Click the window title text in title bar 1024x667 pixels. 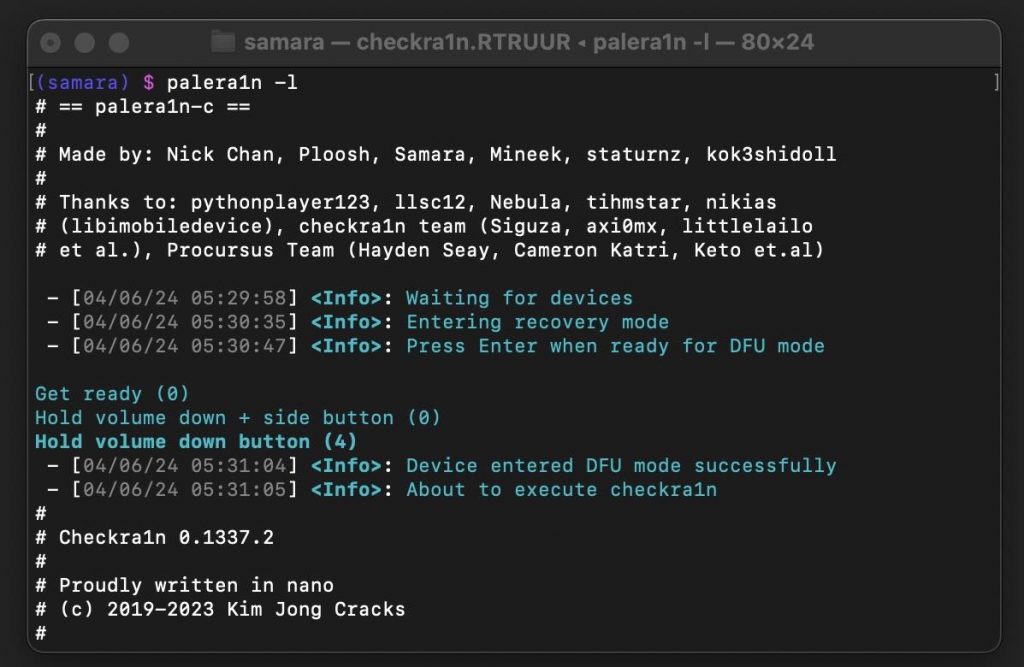click(x=529, y=43)
